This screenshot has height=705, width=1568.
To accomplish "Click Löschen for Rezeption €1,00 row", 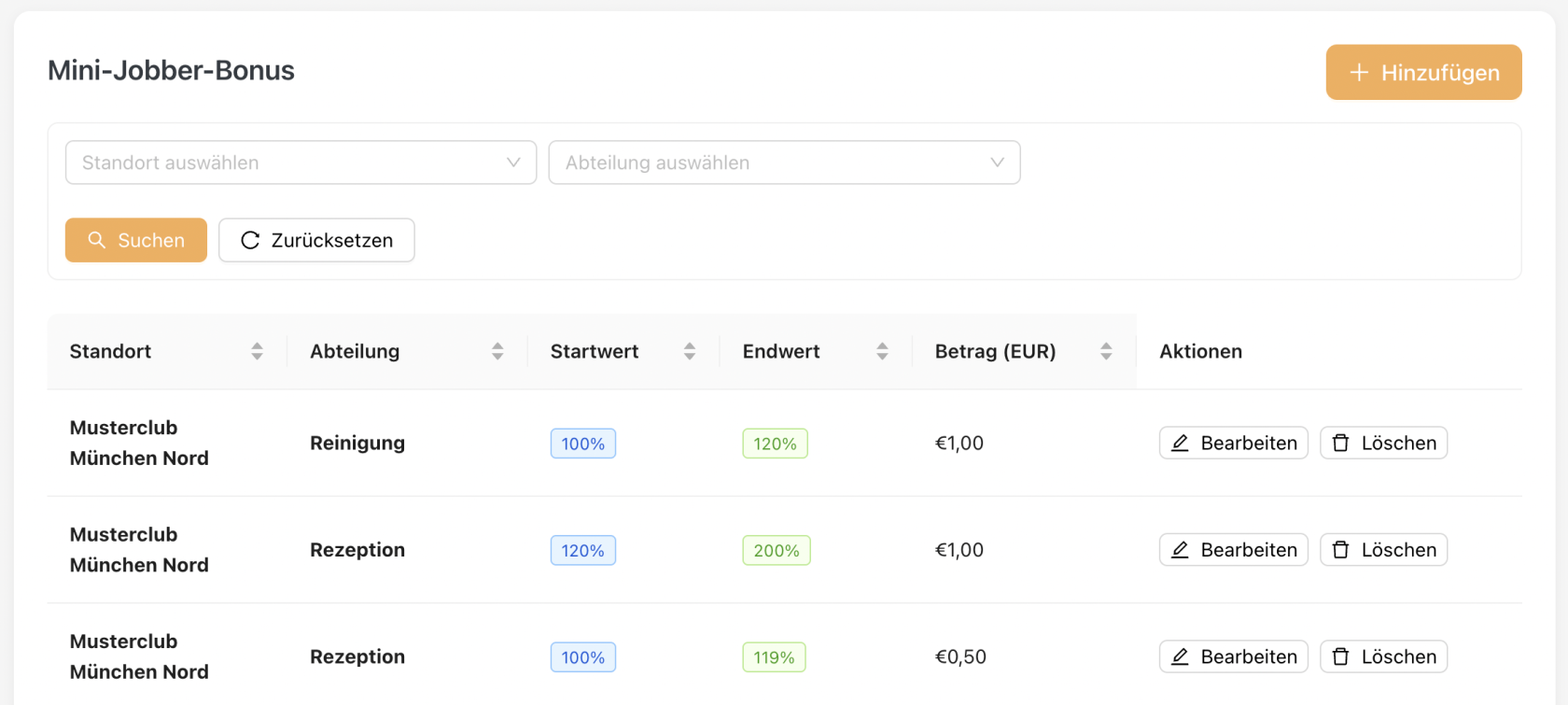I will 1383,550.
